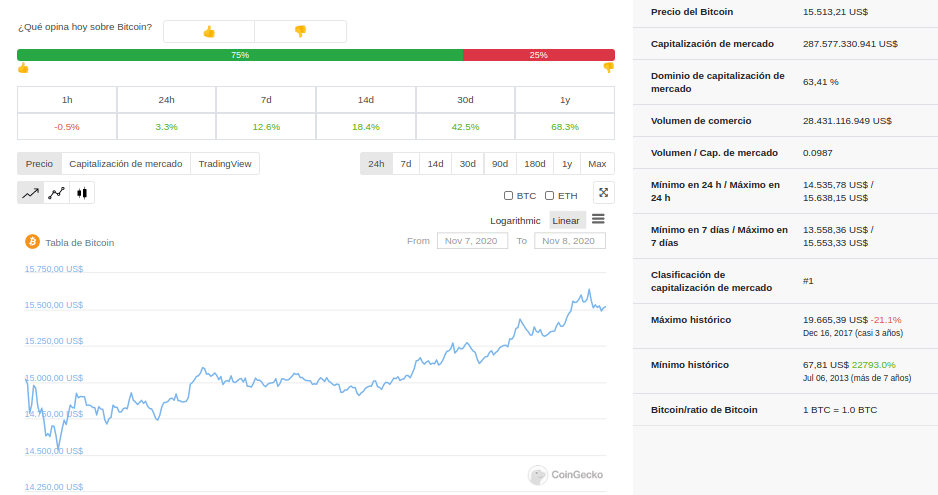Click all-time low 67,81 US$
Screen dimensions: 938x495
tap(826, 365)
